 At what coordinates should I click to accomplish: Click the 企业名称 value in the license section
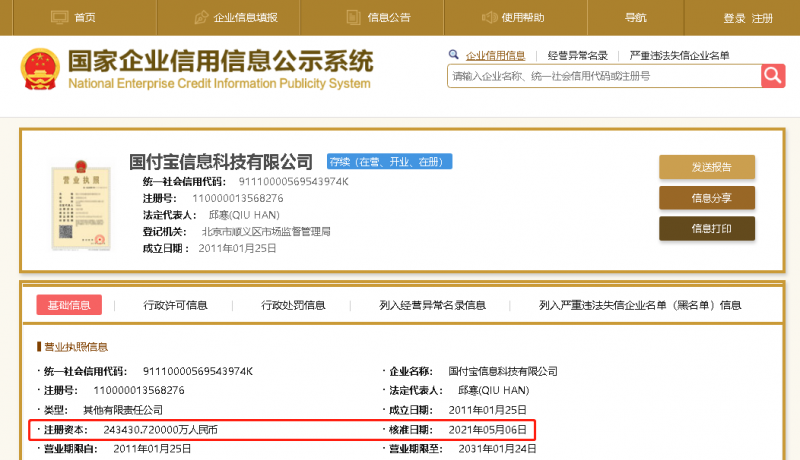503,371
